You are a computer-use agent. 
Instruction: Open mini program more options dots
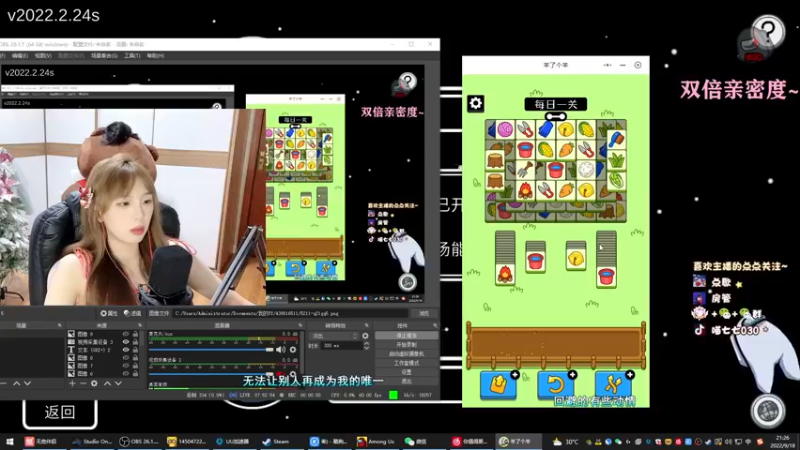pos(607,65)
